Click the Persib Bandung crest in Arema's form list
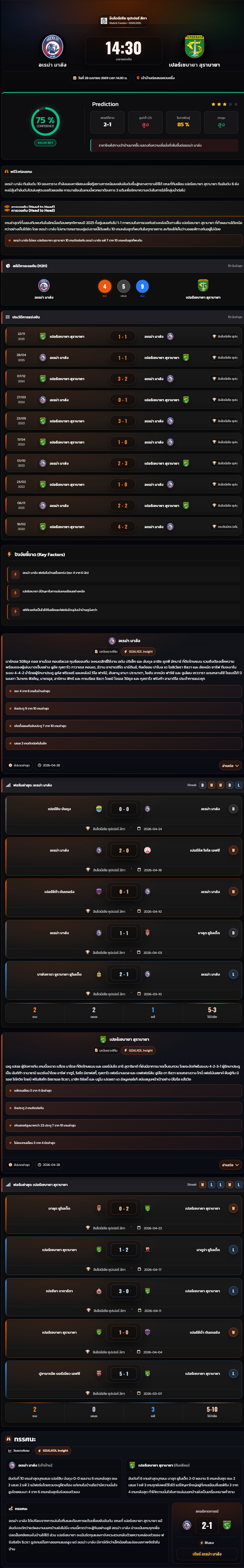The width and height of the screenshot is (244, 1568). 99,809
